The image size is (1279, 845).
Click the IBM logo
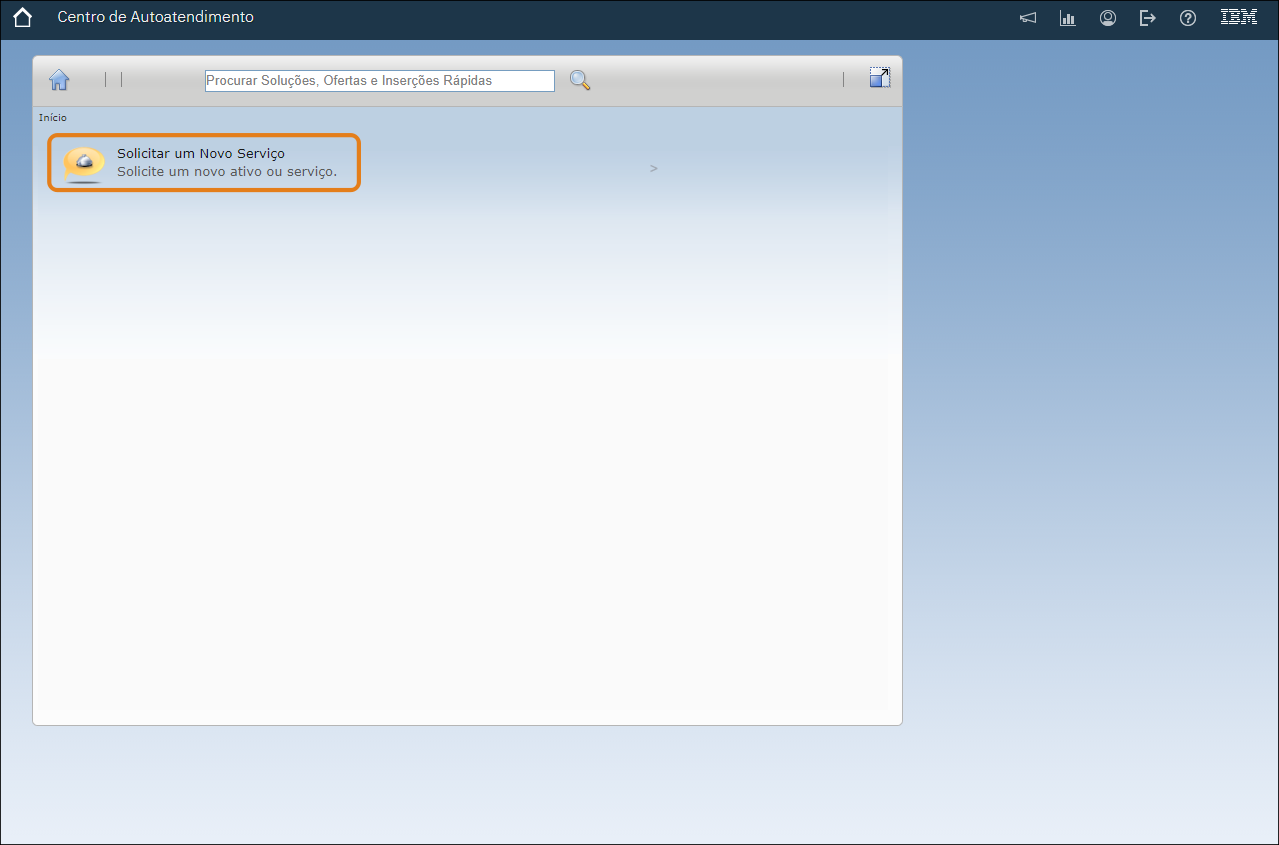click(x=1239, y=17)
